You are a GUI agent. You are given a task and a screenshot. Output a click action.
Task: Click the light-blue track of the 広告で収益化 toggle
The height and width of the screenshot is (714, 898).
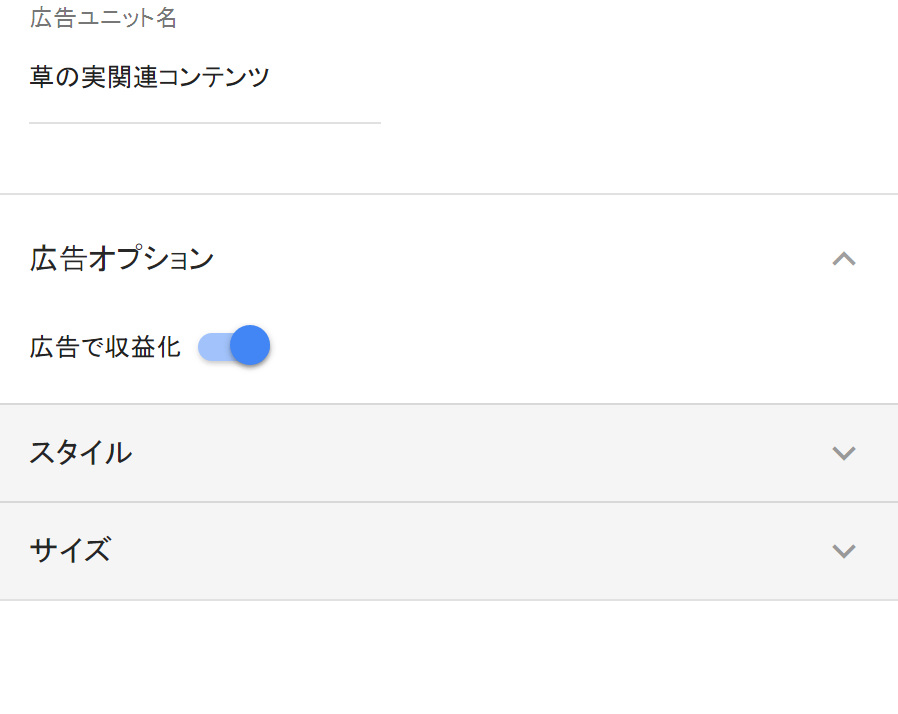pyautogui.click(x=211, y=347)
